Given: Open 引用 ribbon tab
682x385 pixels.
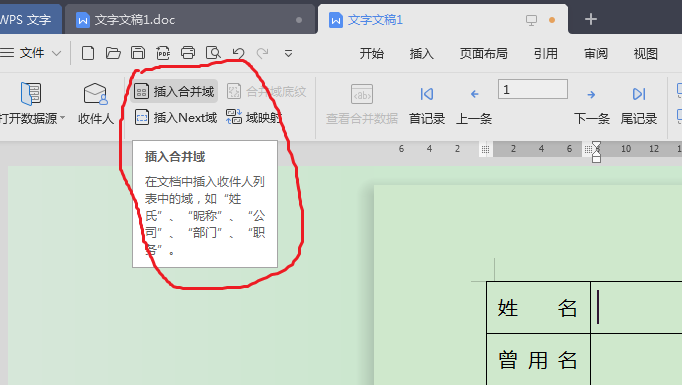Looking at the screenshot, I should coord(545,54).
